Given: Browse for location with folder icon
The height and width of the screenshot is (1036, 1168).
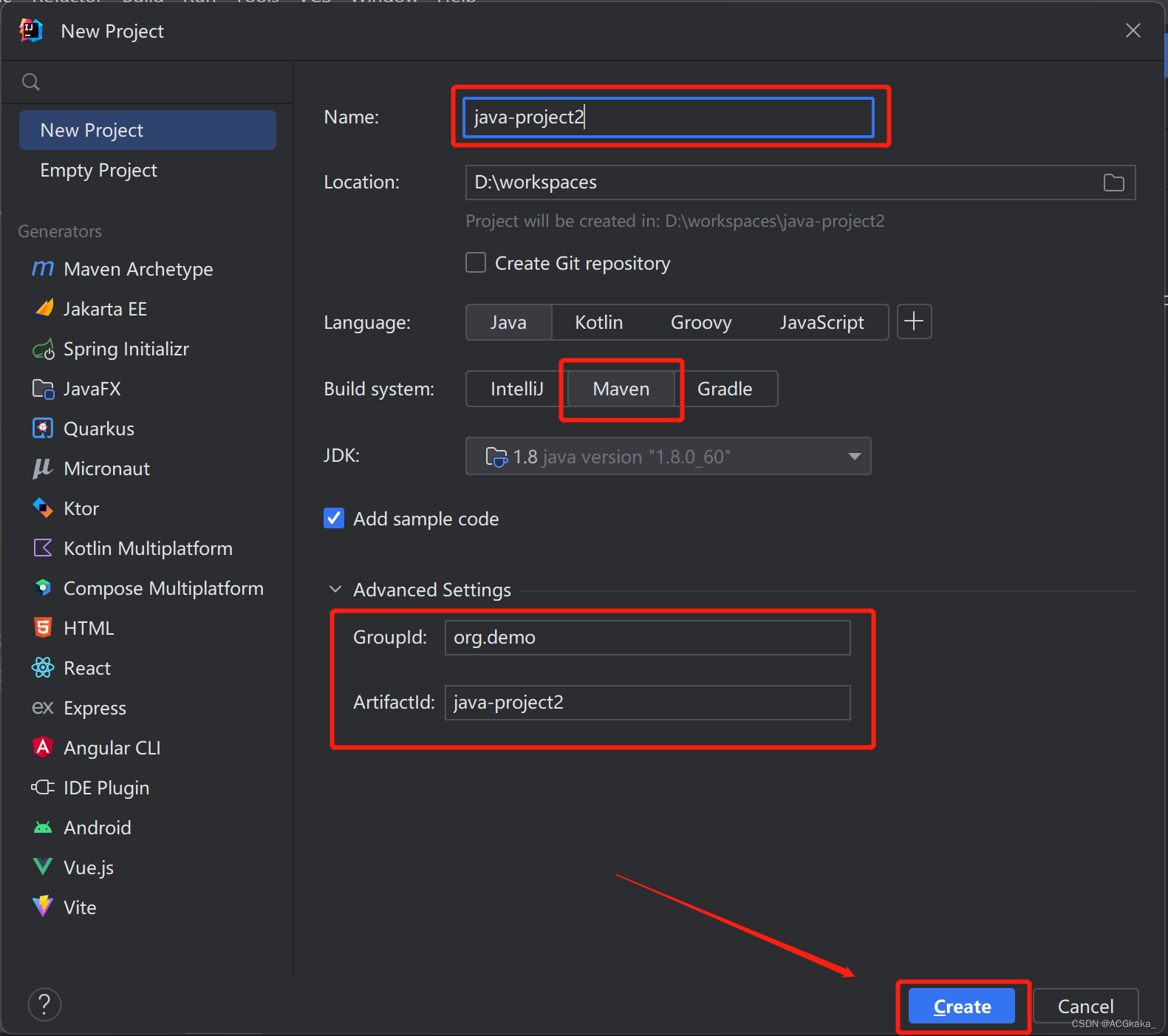Looking at the screenshot, I should tap(1114, 183).
